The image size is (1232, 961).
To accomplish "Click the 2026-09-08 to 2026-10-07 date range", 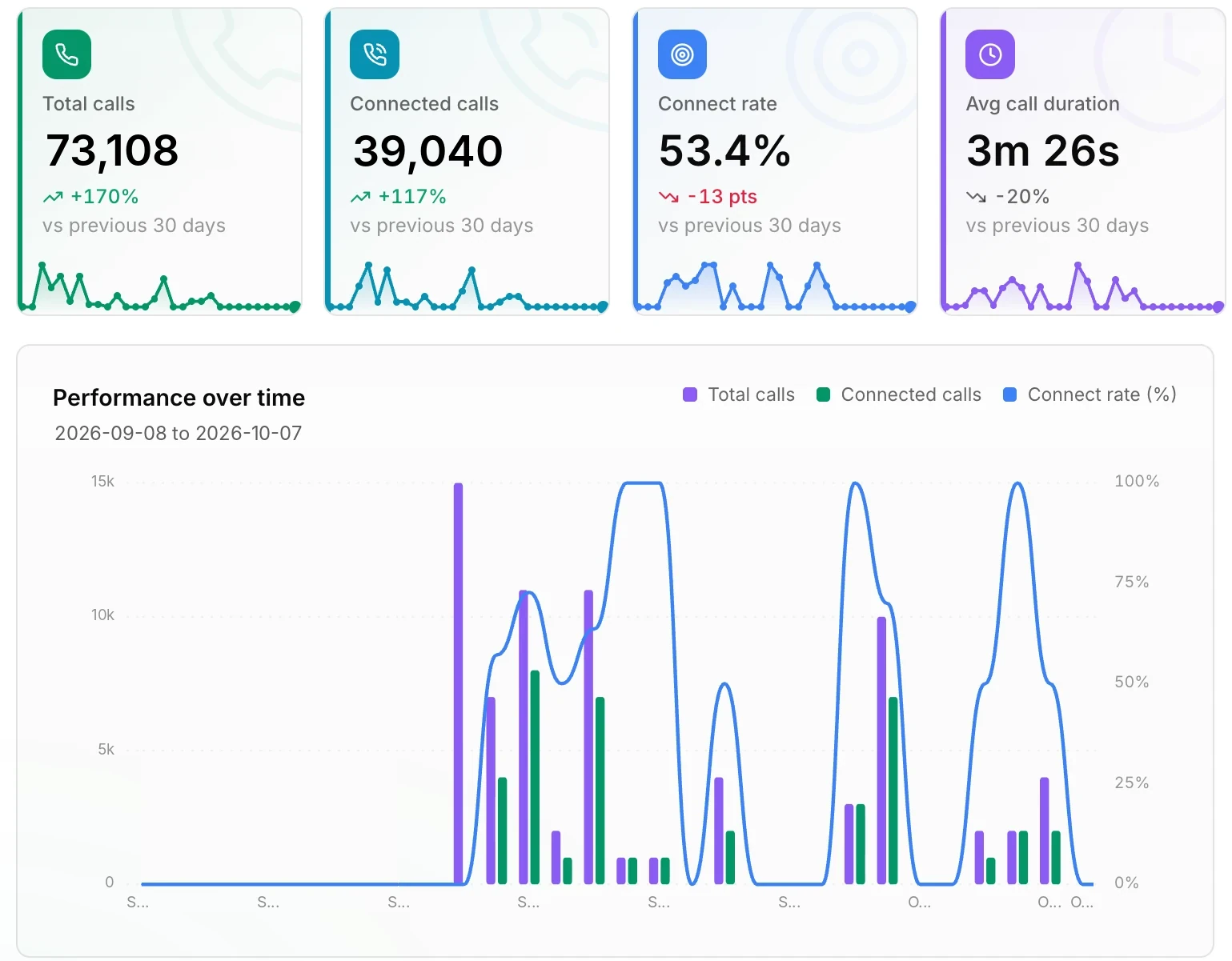I will (x=178, y=434).
